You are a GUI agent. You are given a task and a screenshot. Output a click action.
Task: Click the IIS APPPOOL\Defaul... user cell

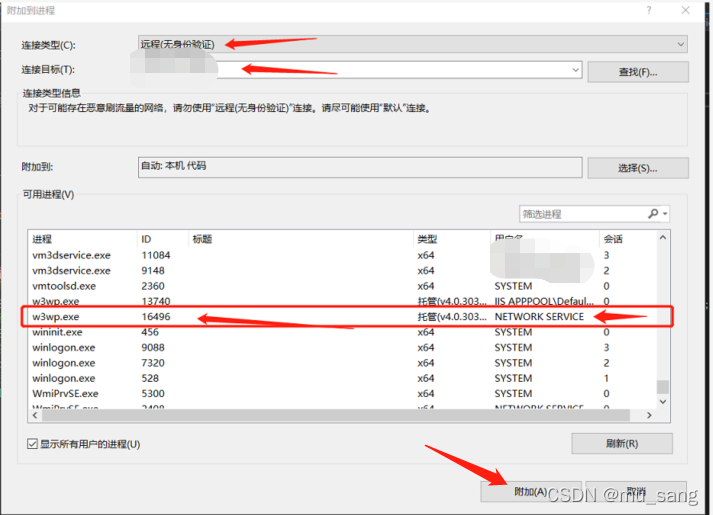tap(544, 301)
